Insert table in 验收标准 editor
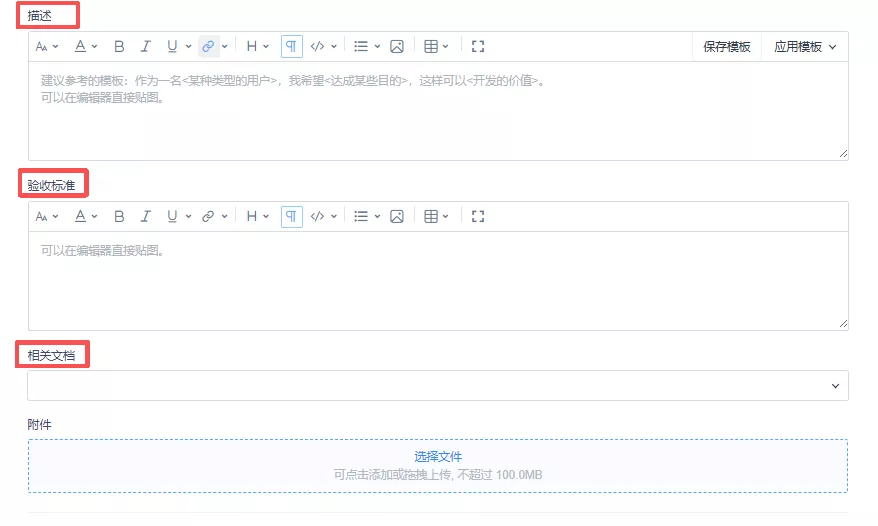Screen dimensions: 878x526 (431, 216)
